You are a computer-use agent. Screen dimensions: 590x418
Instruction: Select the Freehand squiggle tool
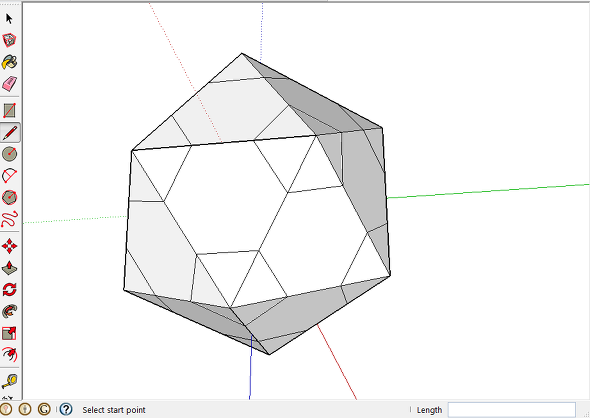coord(9,219)
